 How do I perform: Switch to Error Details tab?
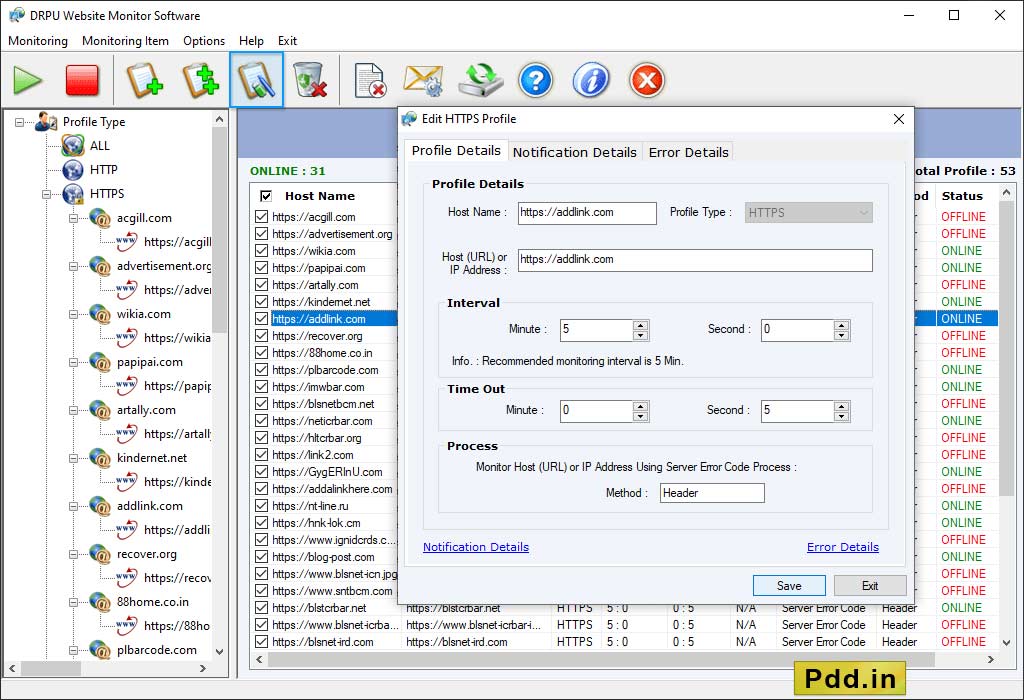tap(688, 152)
